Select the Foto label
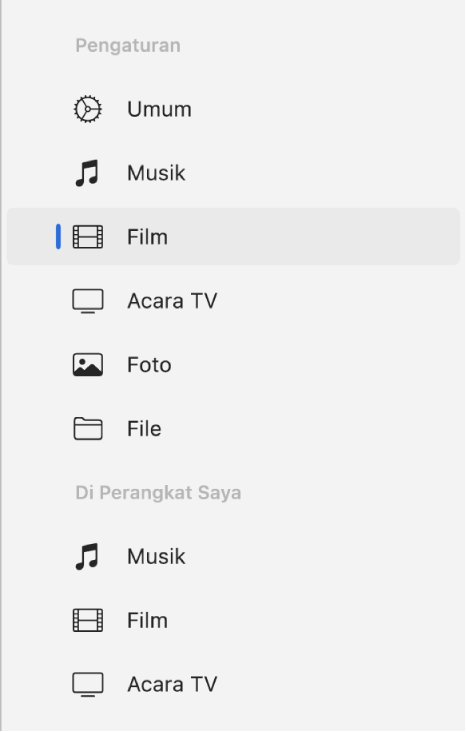This screenshot has width=466, height=732. (x=149, y=365)
